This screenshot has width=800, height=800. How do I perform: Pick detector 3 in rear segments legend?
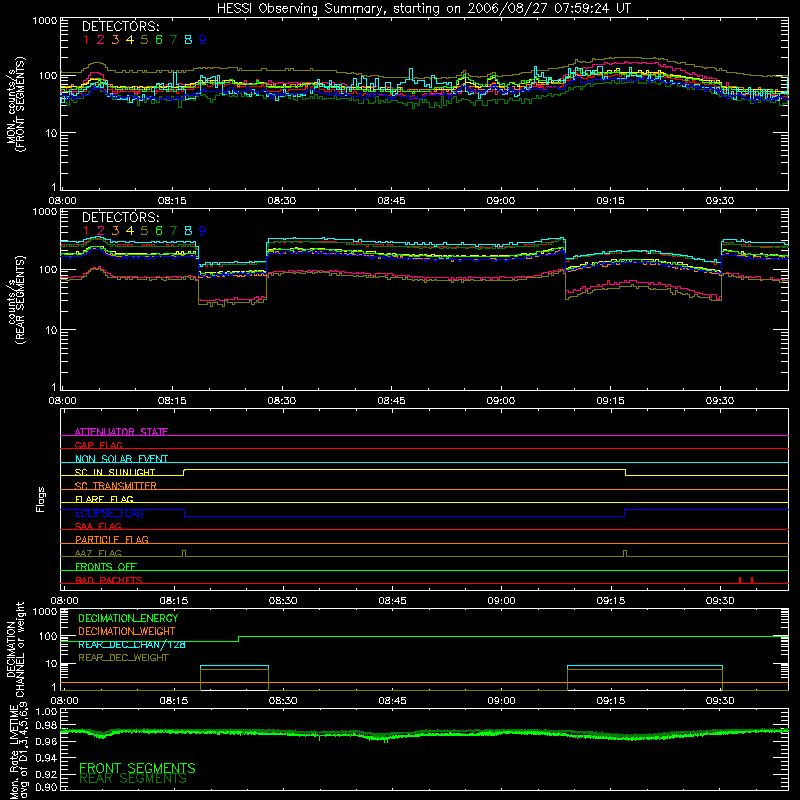(x=115, y=231)
